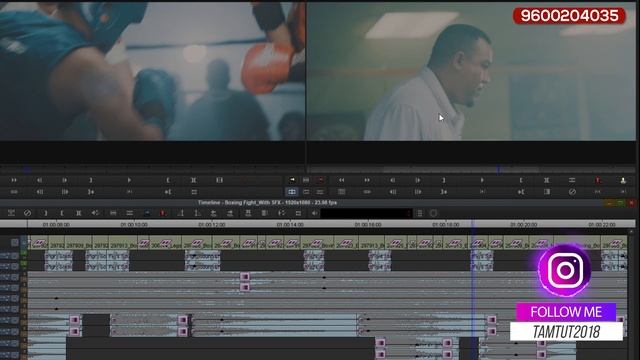Click the red Overwrite button between monitors
Image resolution: width=640 pixels, height=360 pixels.
(320, 180)
